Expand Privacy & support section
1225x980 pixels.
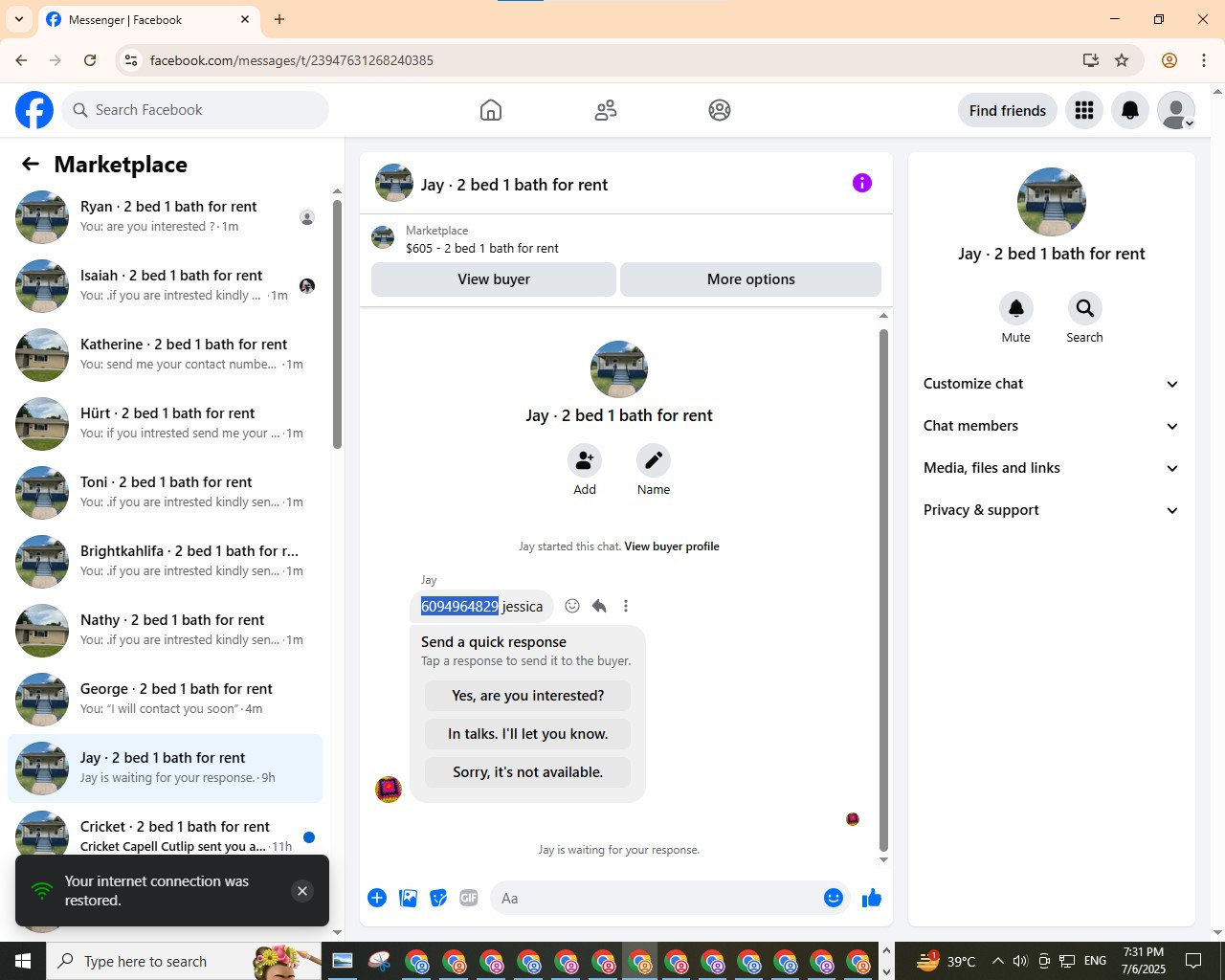[x=1051, y=510]
